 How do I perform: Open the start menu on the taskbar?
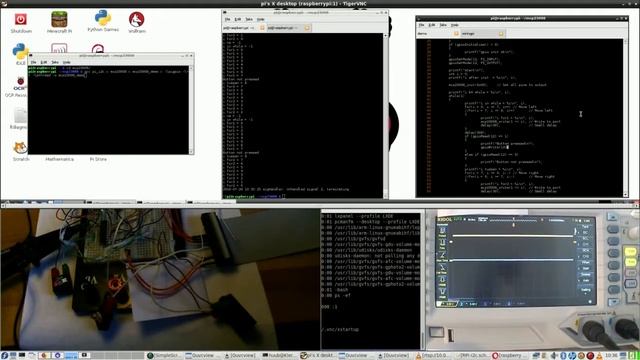(4, 356)
